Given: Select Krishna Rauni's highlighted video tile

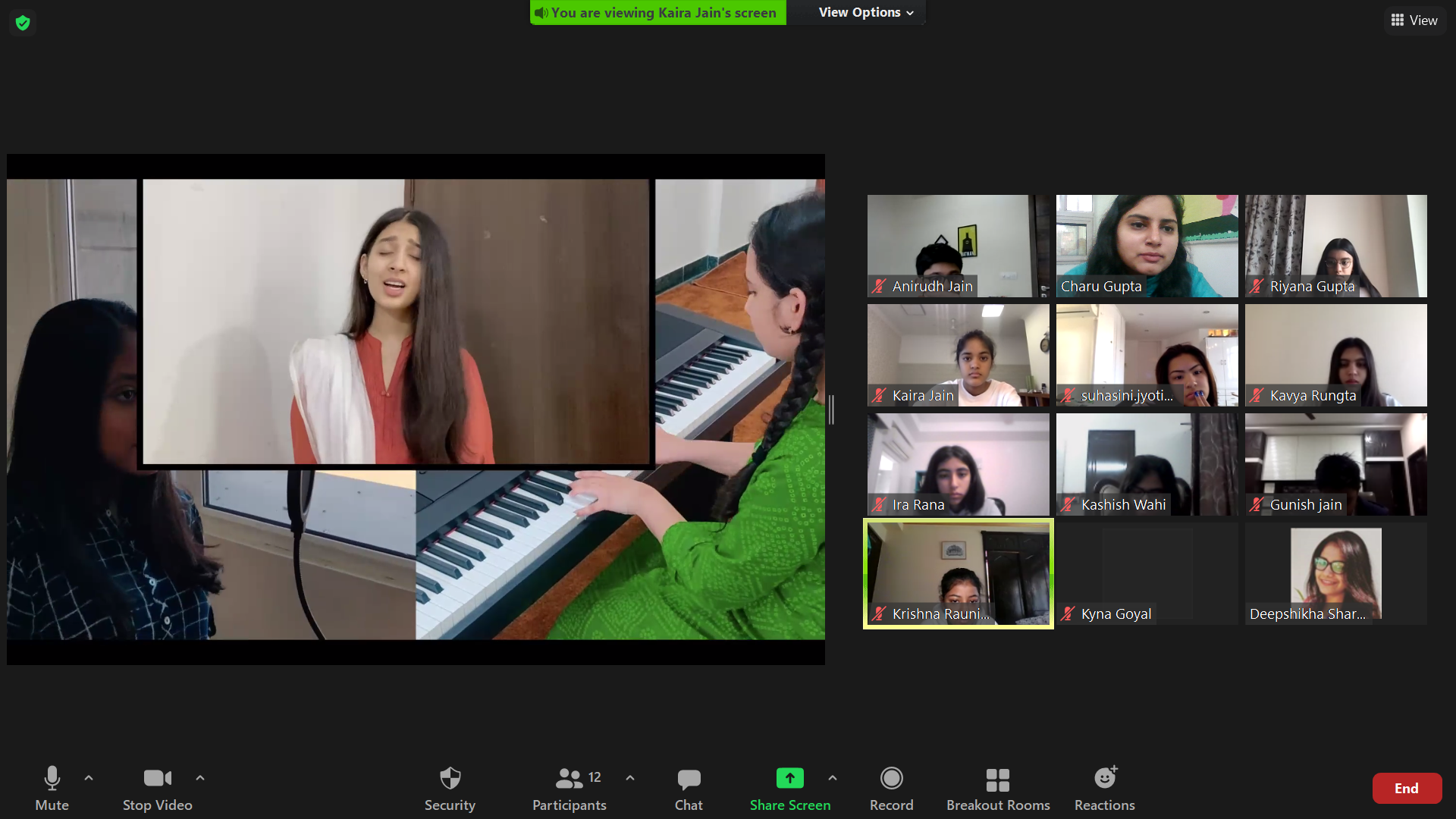Looking at the screenshot, I should click(959, 573).
